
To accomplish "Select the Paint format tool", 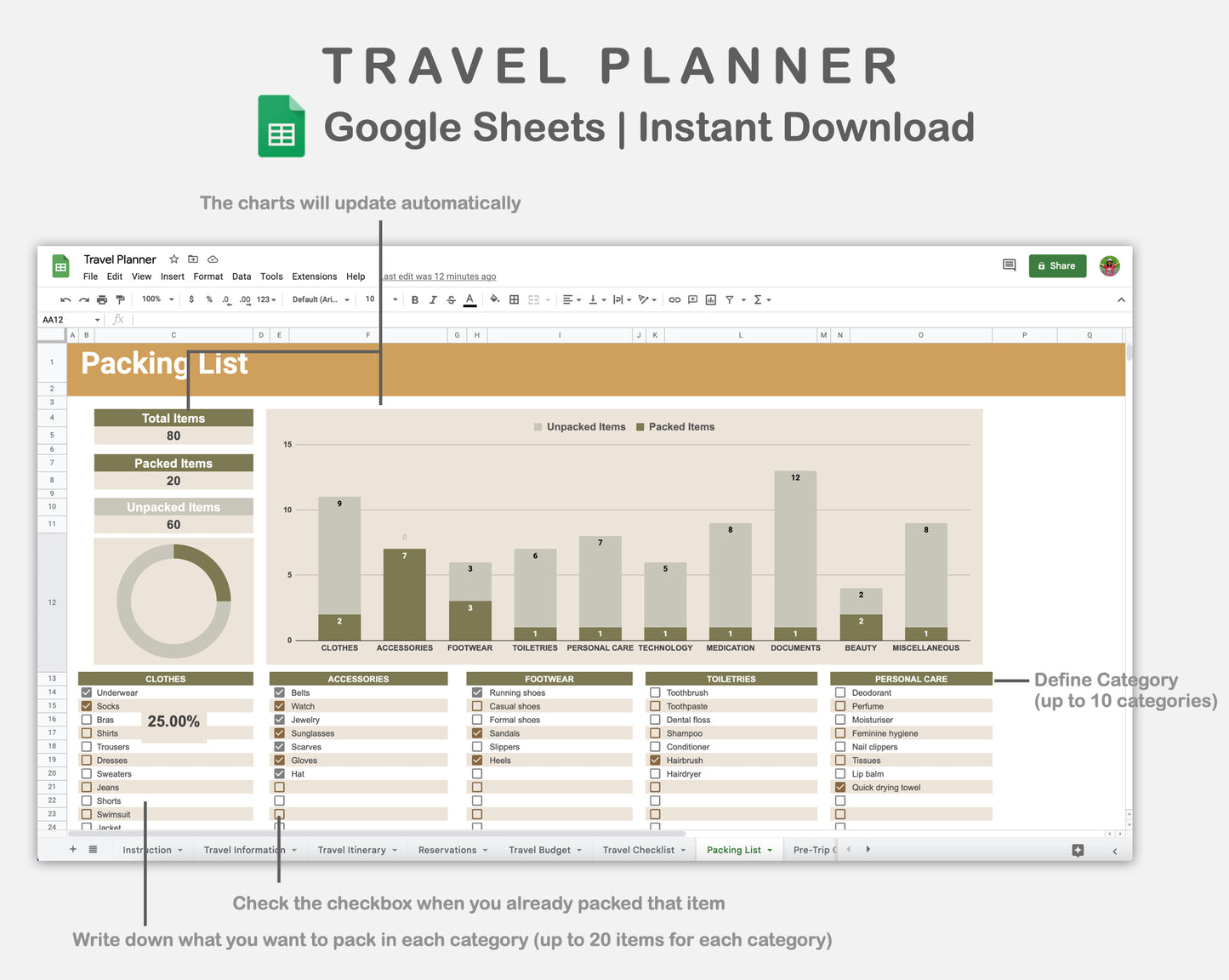I will tap(121, 299).
